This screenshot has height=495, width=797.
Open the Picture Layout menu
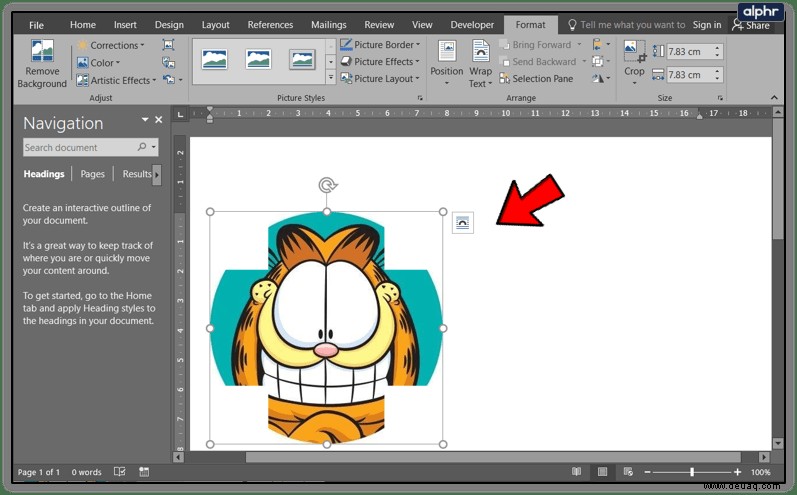(380, 79)
